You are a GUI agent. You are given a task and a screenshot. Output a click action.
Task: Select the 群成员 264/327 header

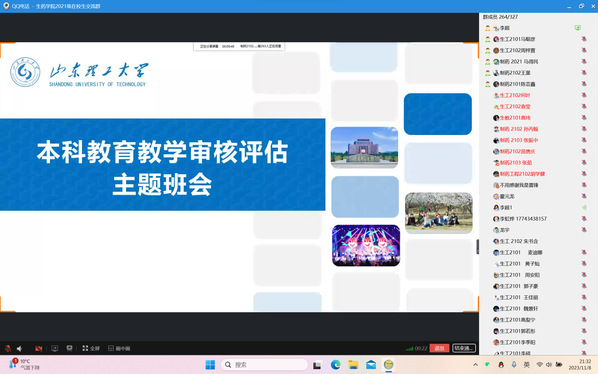click(x=500, y=17)
